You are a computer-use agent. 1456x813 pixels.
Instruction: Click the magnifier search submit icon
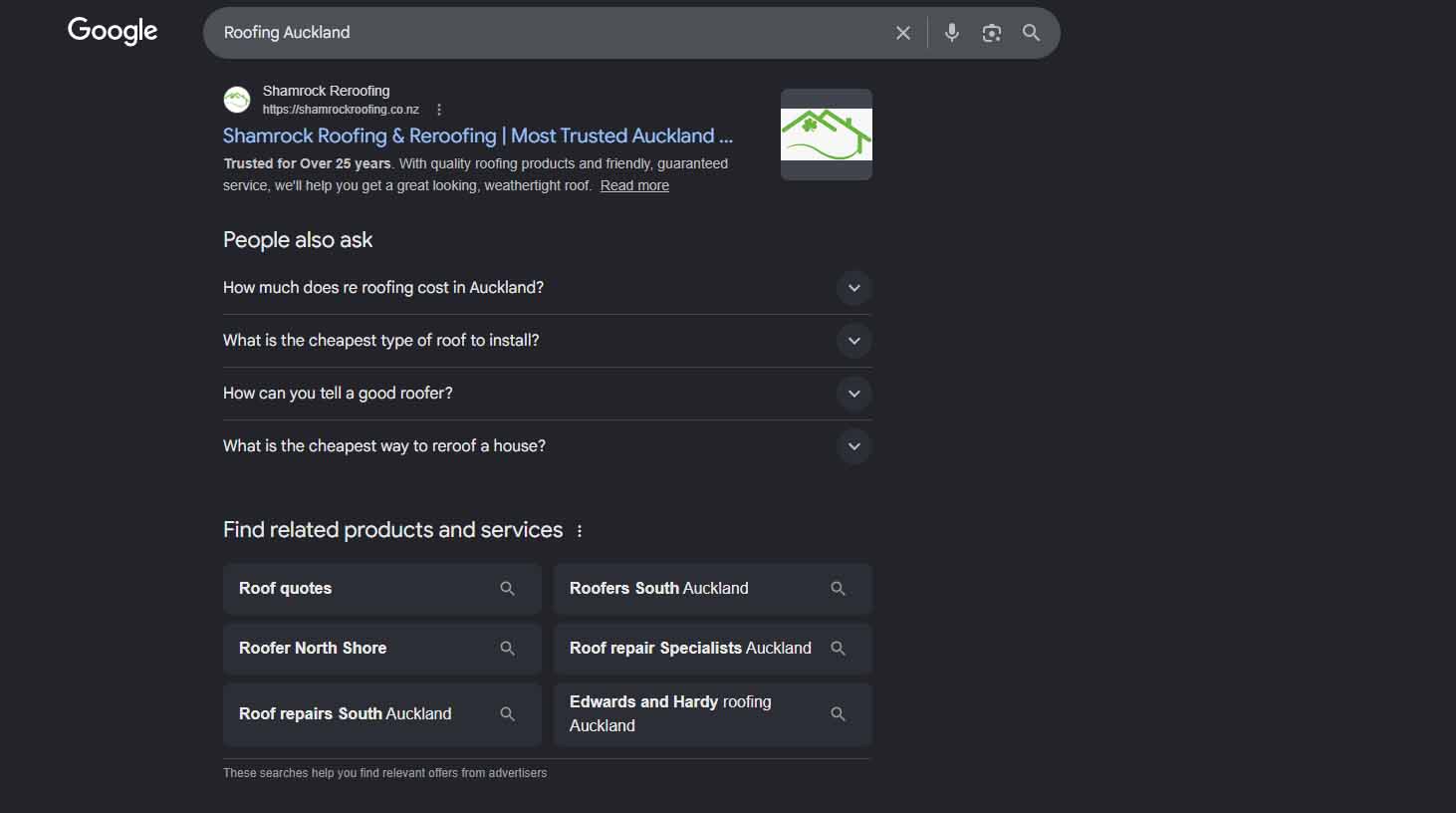pyautogui.click(x=1032, y=33)
